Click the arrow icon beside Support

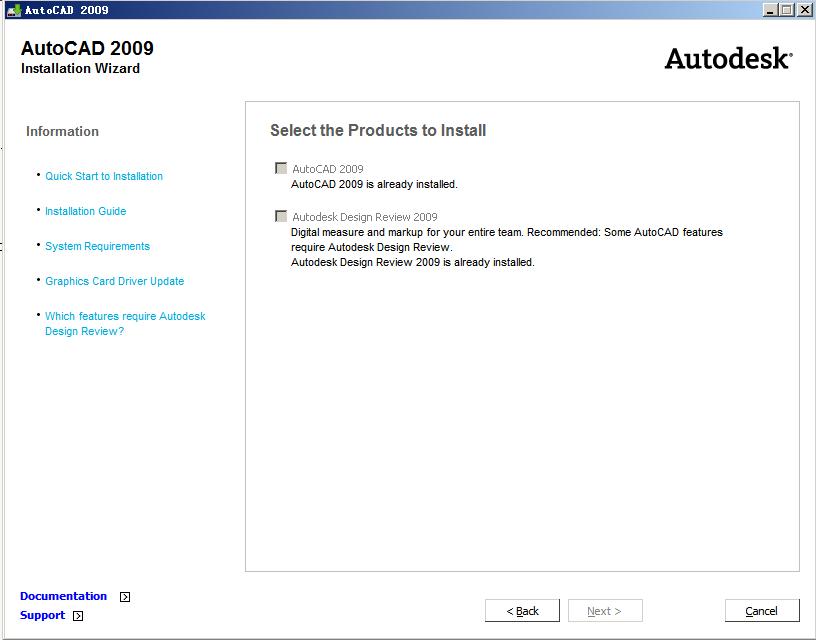pos(78,616)
